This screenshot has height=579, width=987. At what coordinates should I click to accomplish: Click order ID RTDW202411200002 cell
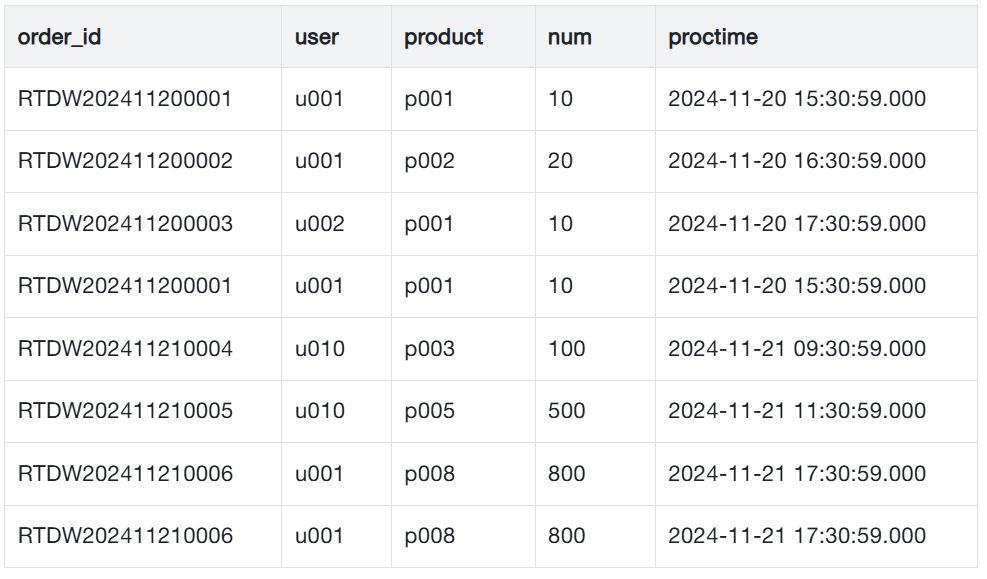[x=125, y=161]
